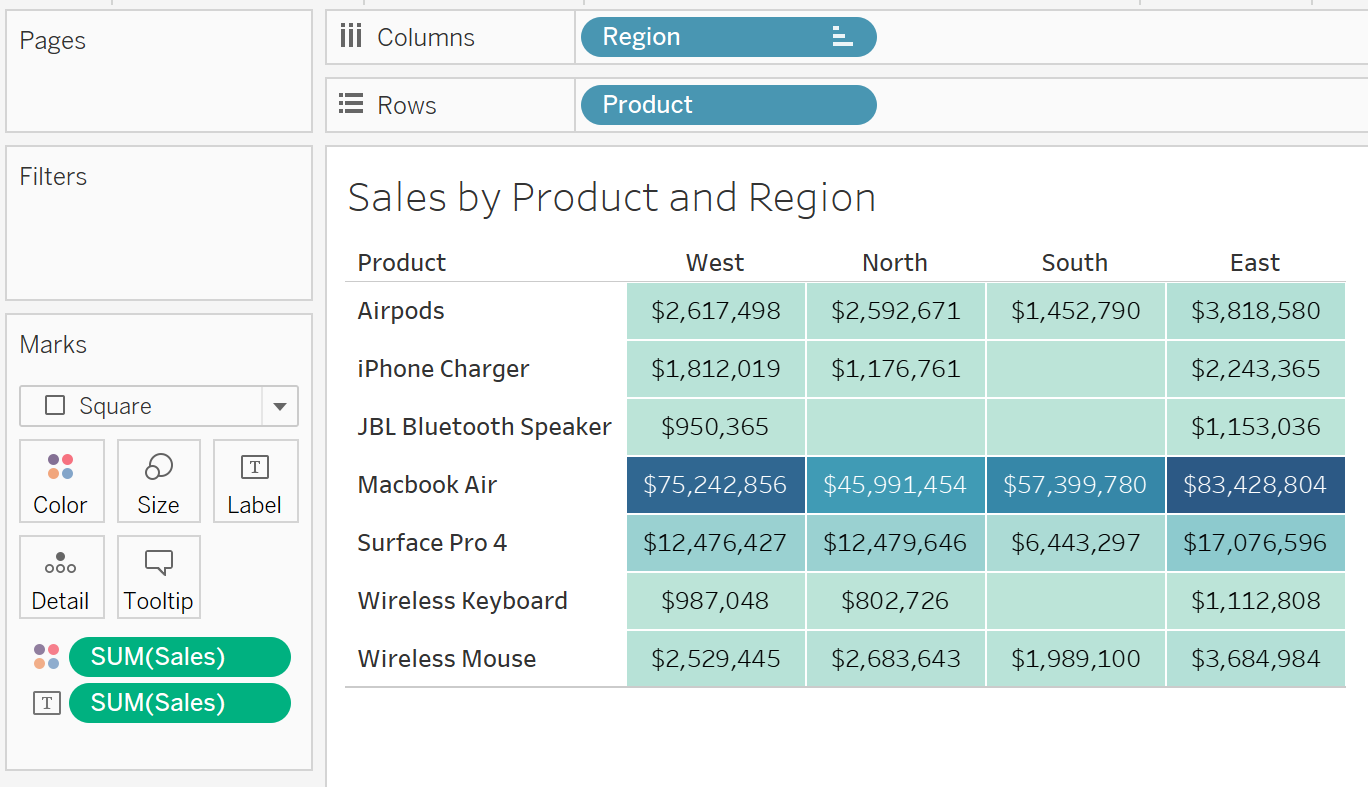Click the Pages shelf label
This screenshot has height=787, width=1368.
(53, 41)
